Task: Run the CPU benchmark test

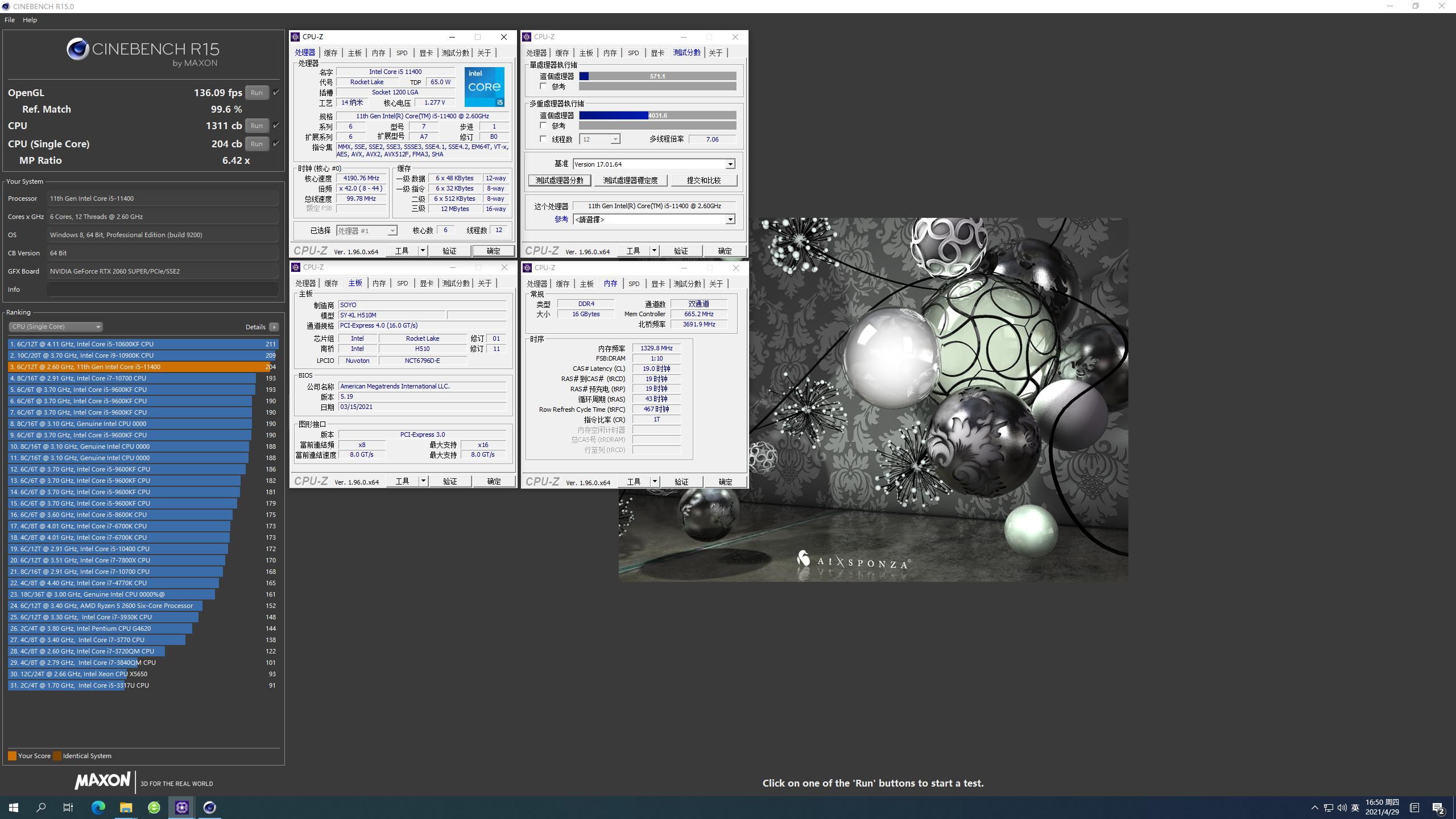Action: click(x=257, y=126)
